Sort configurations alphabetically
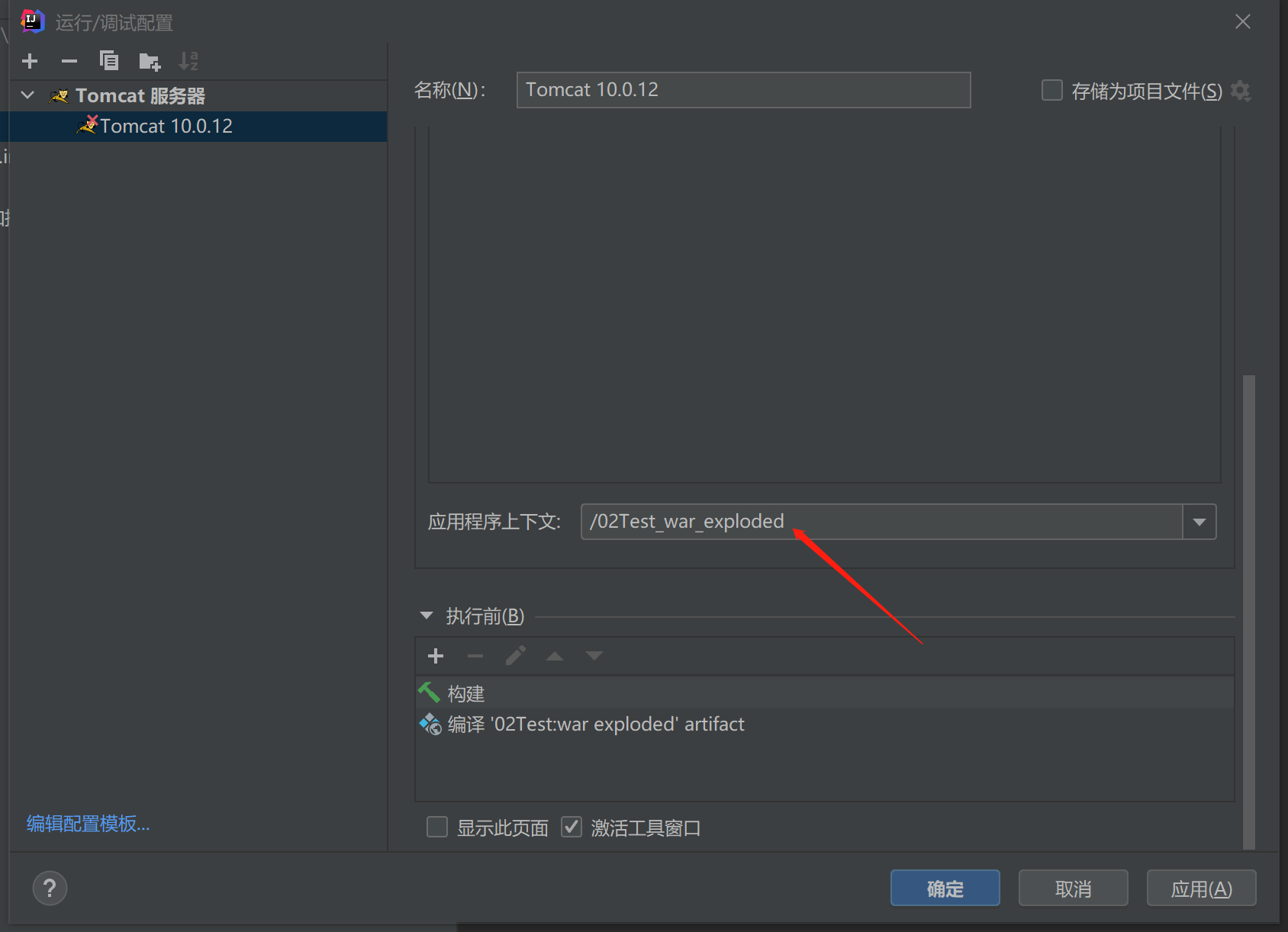1288x932 pixels. (x=188, y=61)
